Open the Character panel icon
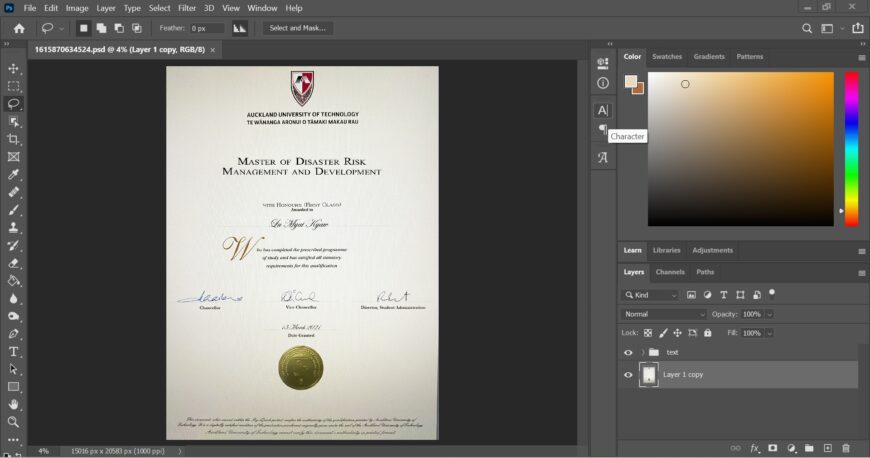The image size is (870, 458). 603,110
